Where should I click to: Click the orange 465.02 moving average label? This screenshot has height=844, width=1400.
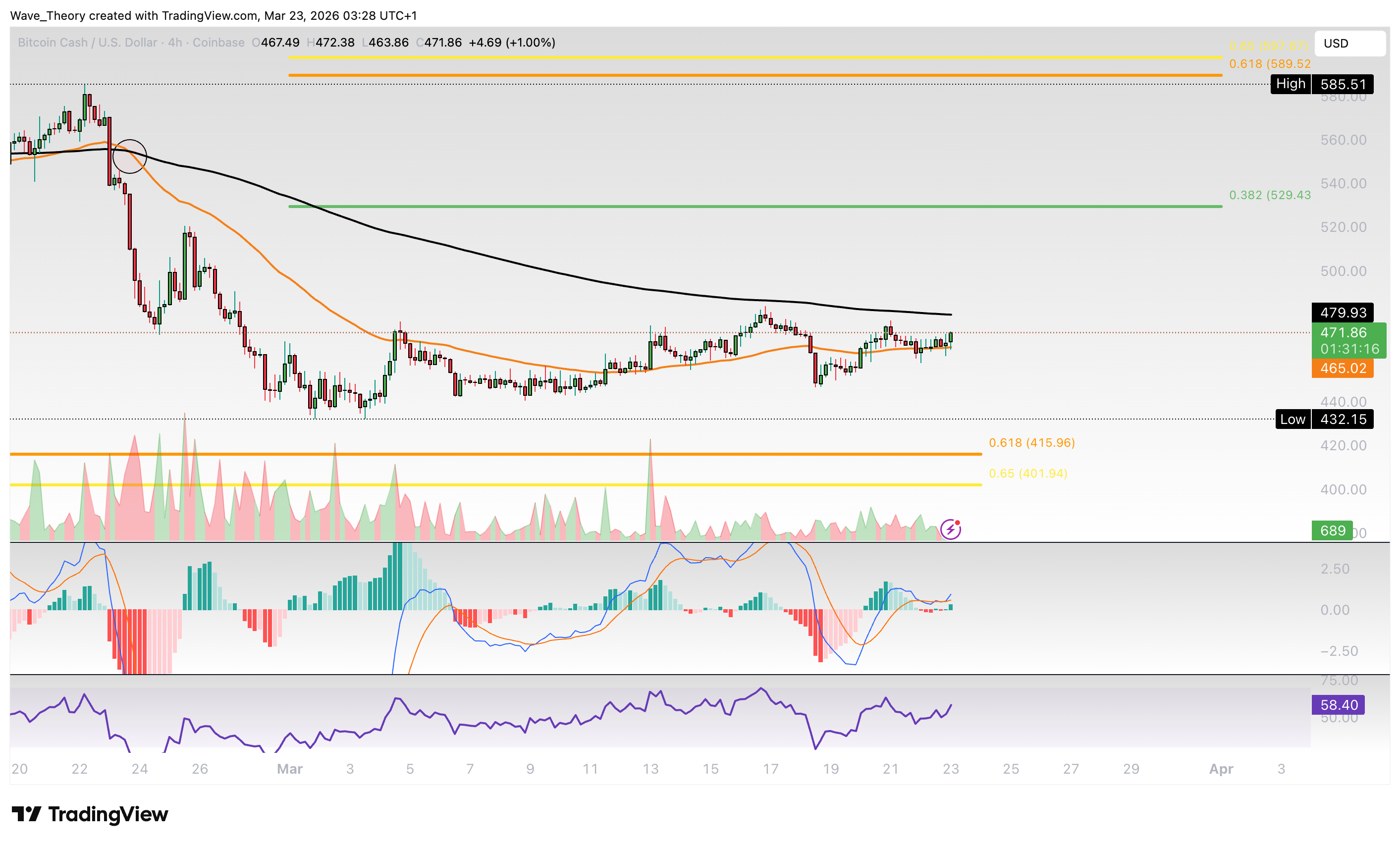point(1342,368)
